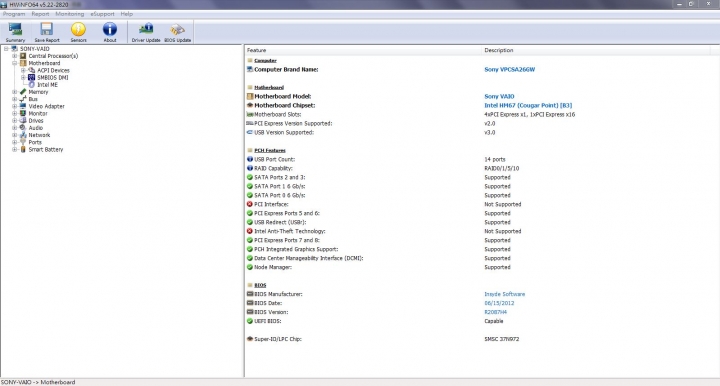
Task: Select the Motherboard Chipset row
Action: [482, 106]
